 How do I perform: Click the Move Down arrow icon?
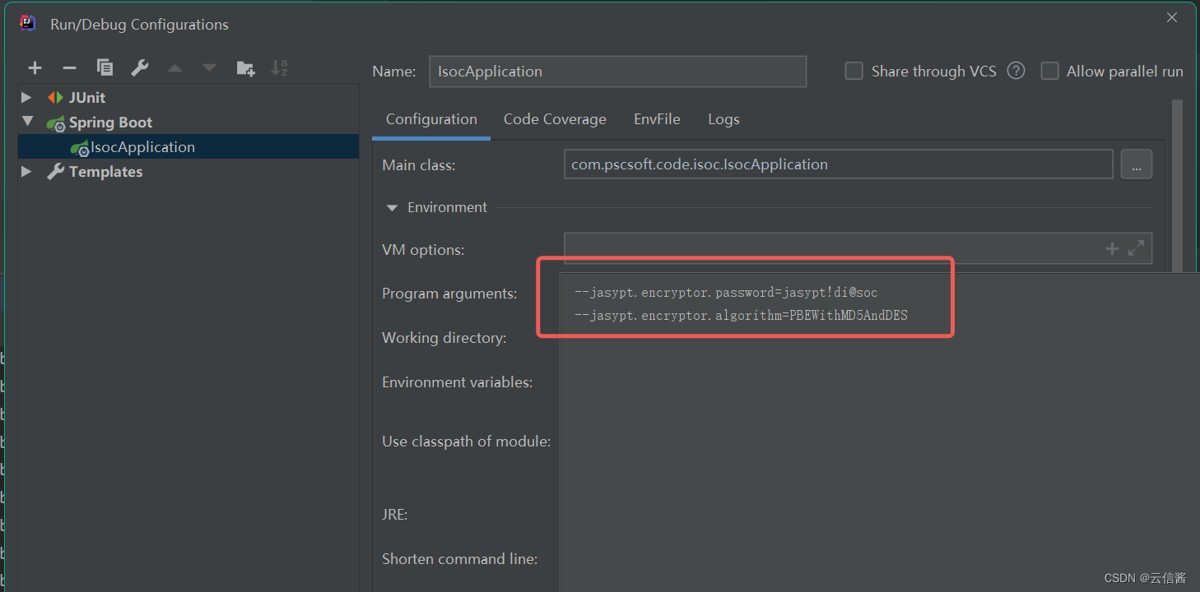pyautogui.click(x=209, y=68)
